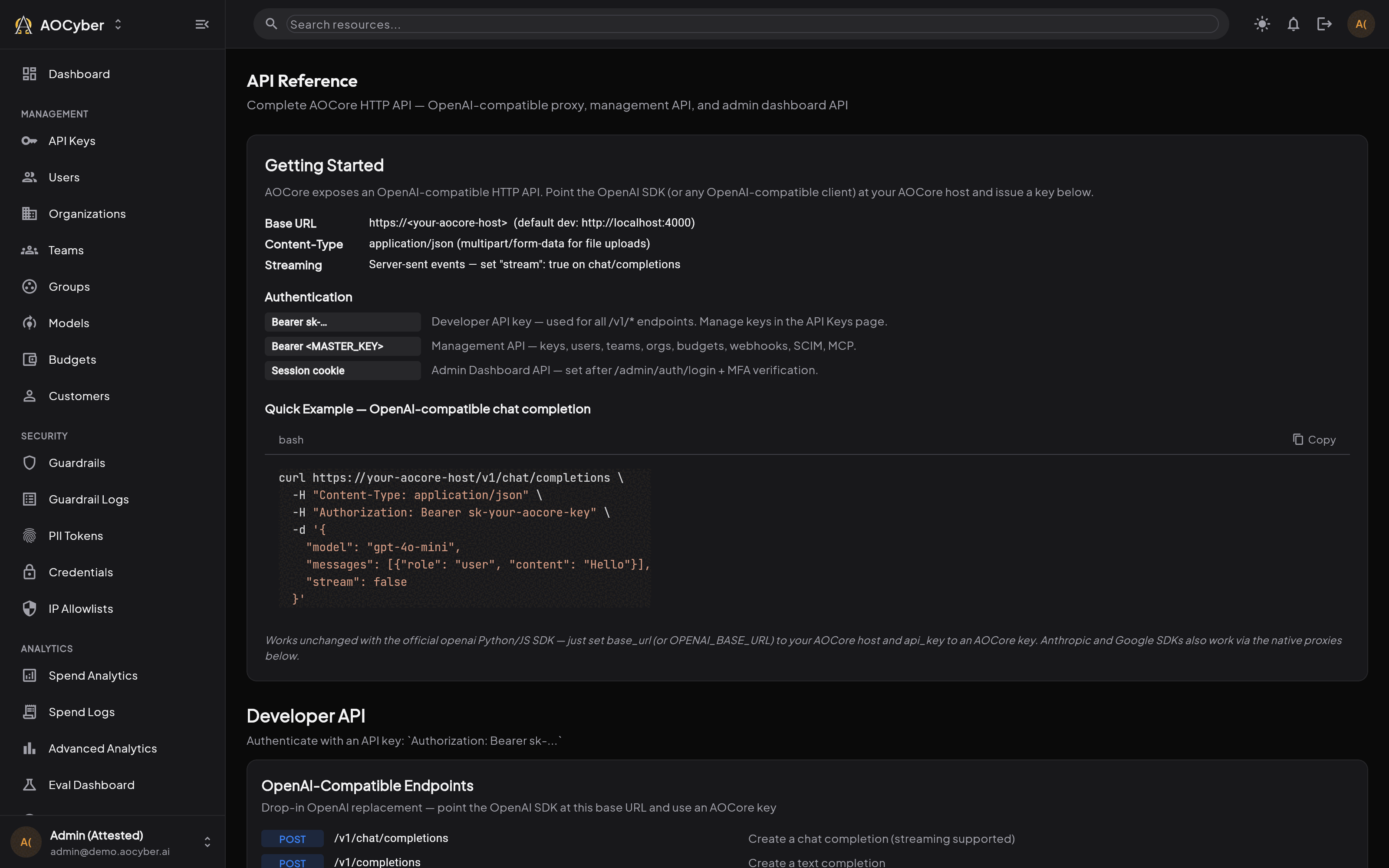Click the /v1/chat/completions endpoint path
The width and height of the screenshot is (1389, 868).
click(x=391, y=838)
